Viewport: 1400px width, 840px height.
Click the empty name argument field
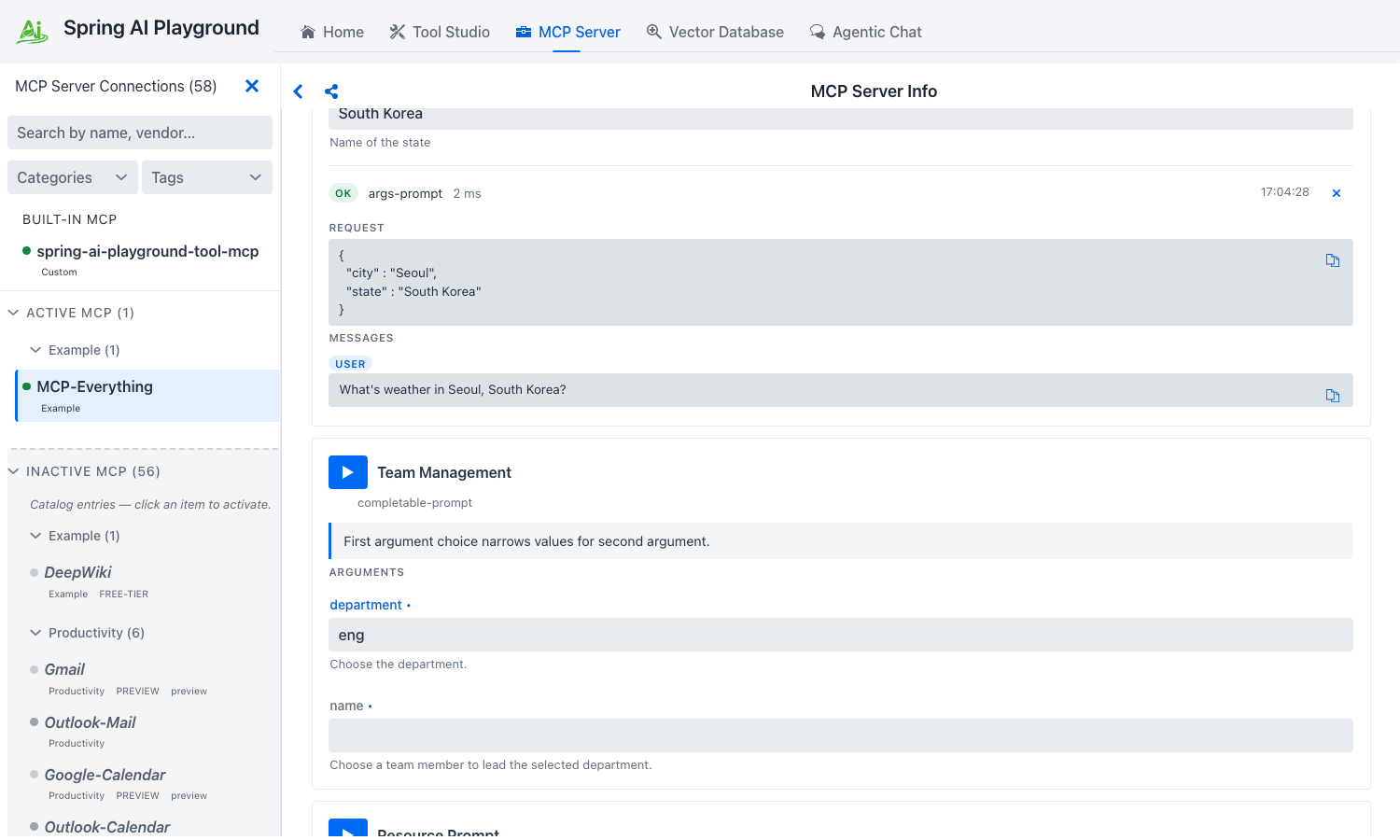pyautogui.click(x=841, y=735)
